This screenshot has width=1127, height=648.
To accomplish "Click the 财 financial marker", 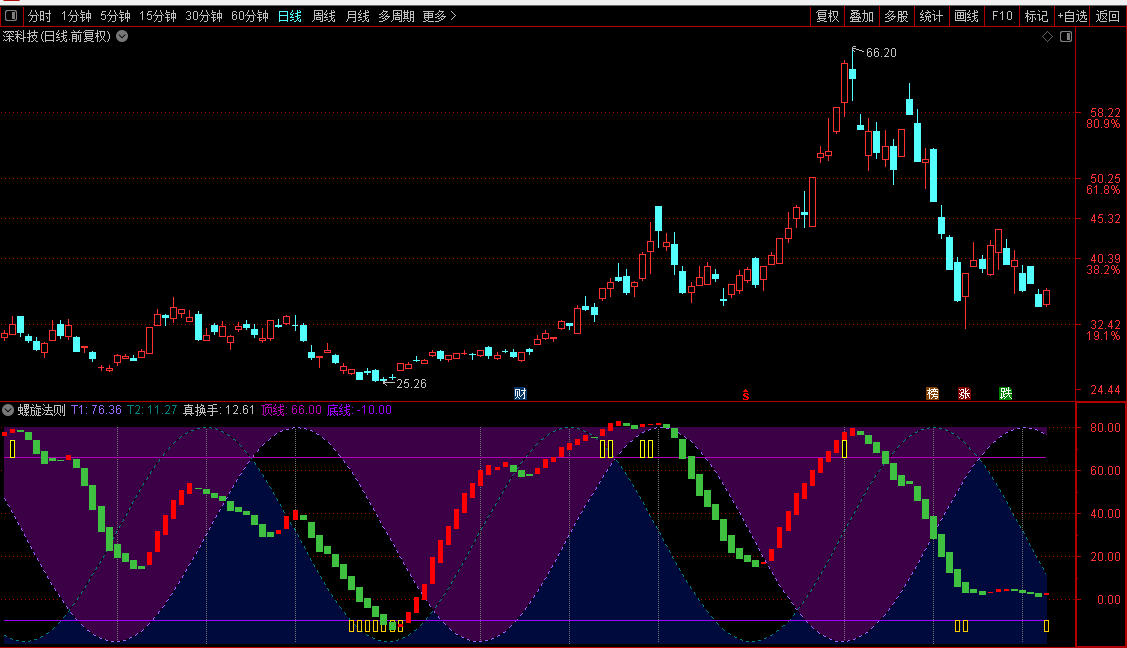I will [520, 393].
